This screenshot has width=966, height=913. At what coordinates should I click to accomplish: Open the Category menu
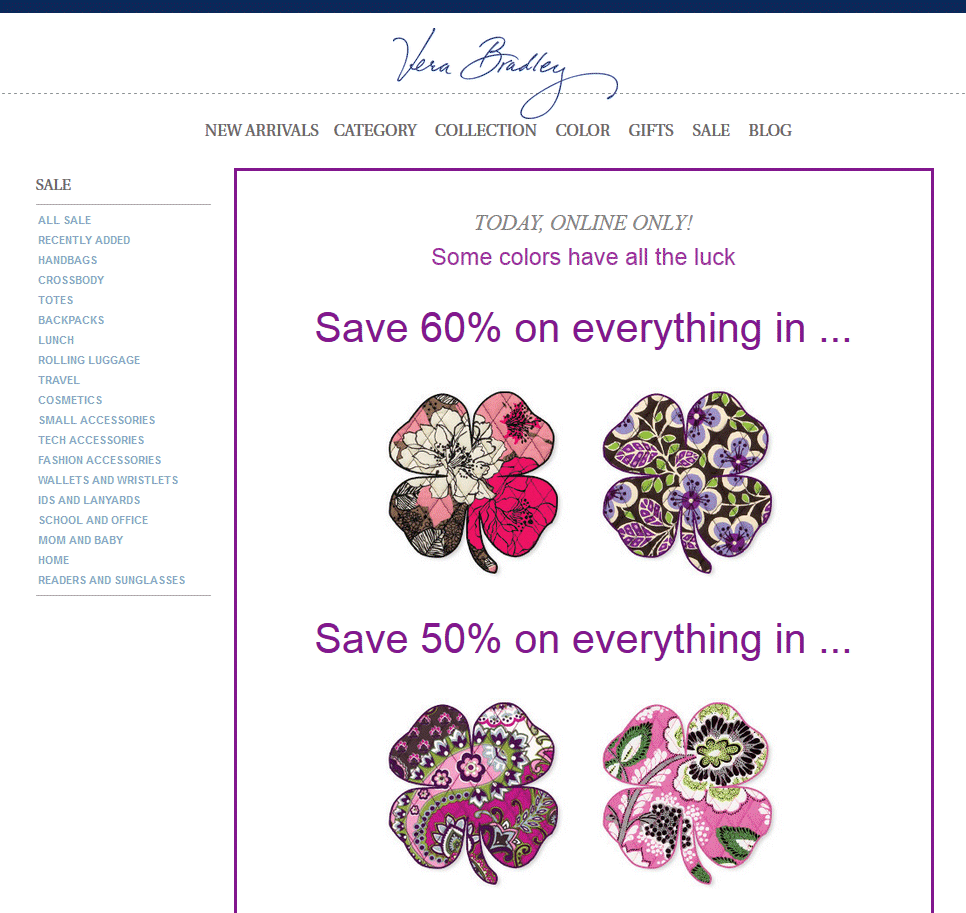(375, 131)
